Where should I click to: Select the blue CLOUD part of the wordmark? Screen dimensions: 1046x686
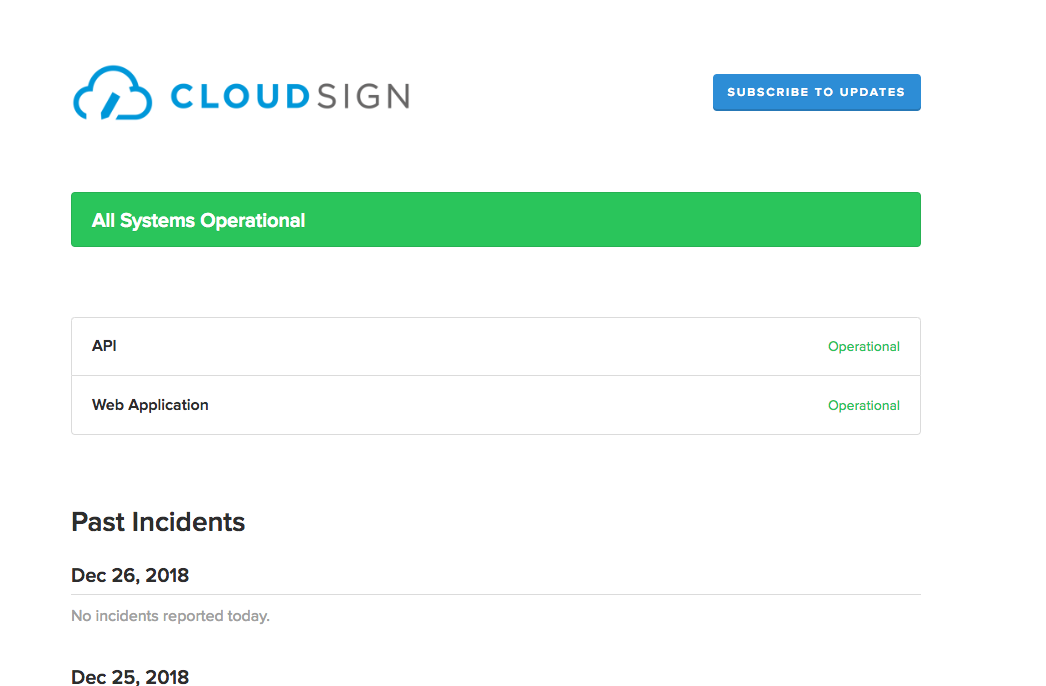point(240,96)
